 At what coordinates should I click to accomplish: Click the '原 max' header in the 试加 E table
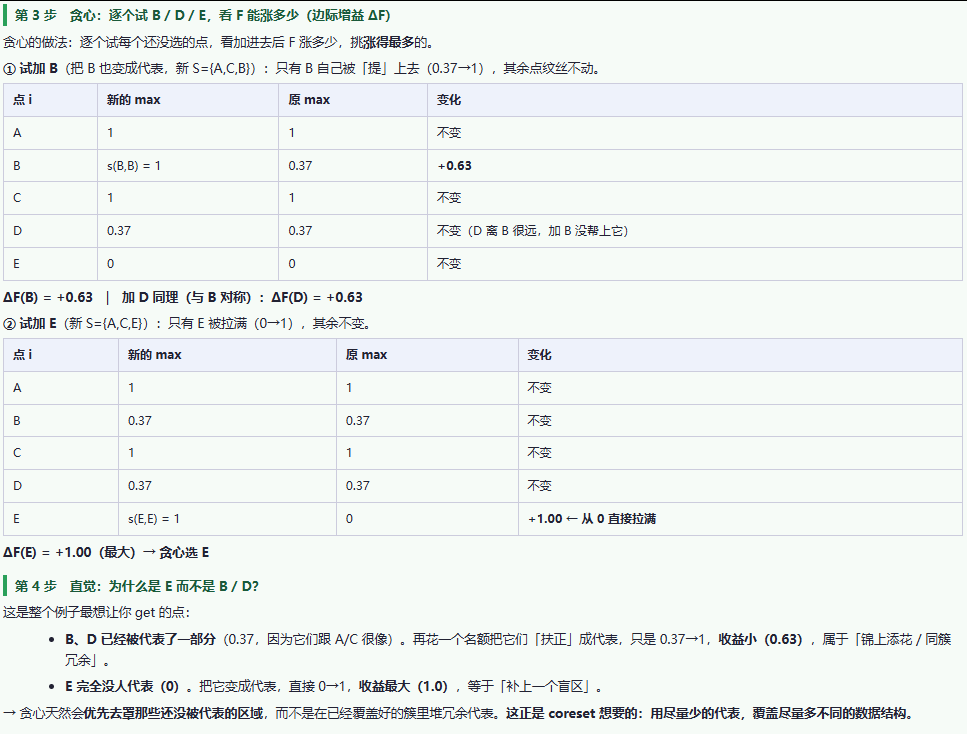click(366, 355)
